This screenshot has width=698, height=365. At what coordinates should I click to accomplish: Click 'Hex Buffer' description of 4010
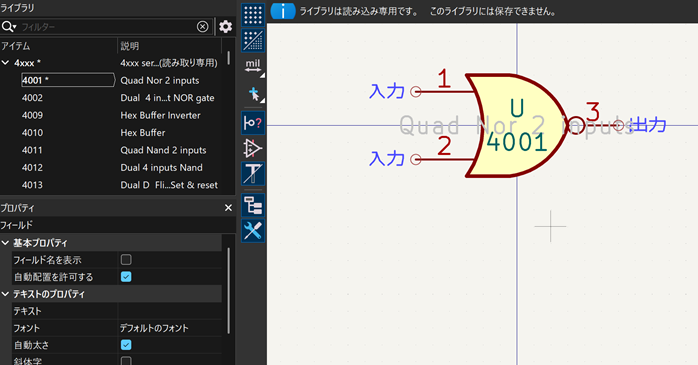point(142,133)
